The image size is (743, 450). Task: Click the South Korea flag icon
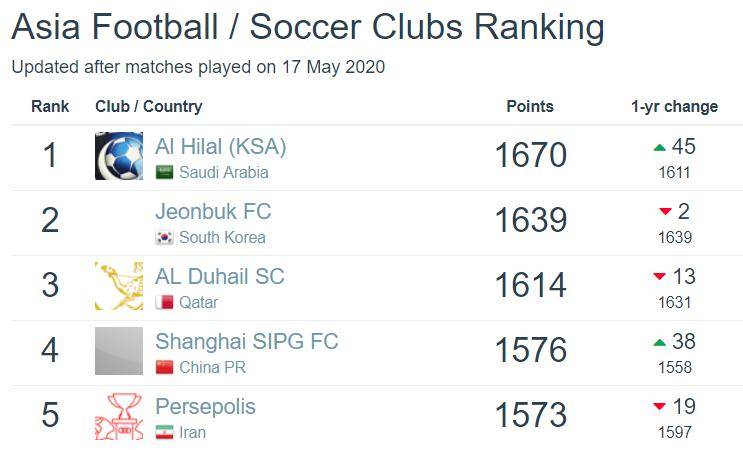(x=164, y=237)
